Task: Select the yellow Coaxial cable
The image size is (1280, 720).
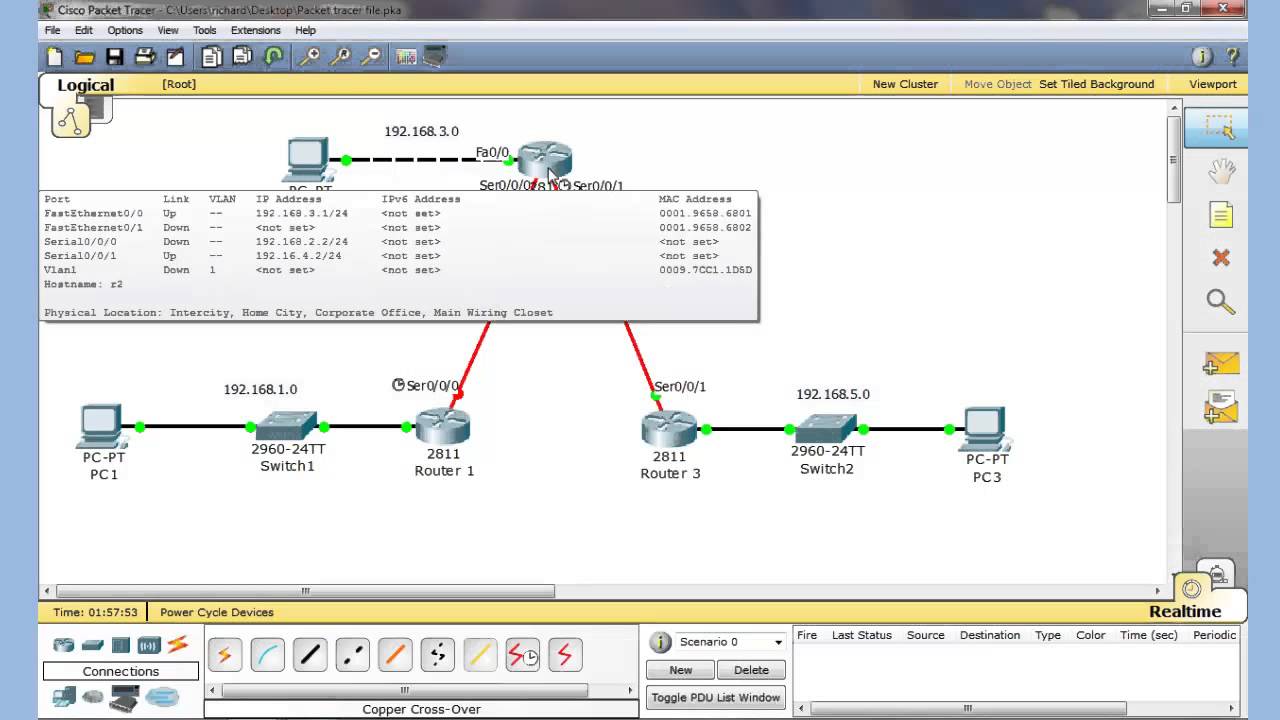Action: coord(480,656)
